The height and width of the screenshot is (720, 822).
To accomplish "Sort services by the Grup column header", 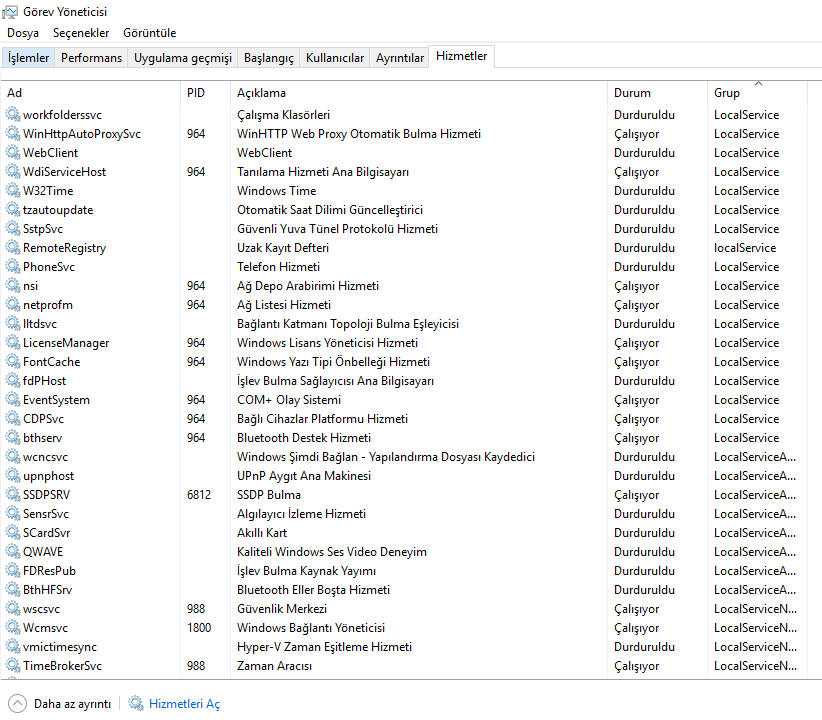I will 727,93.
